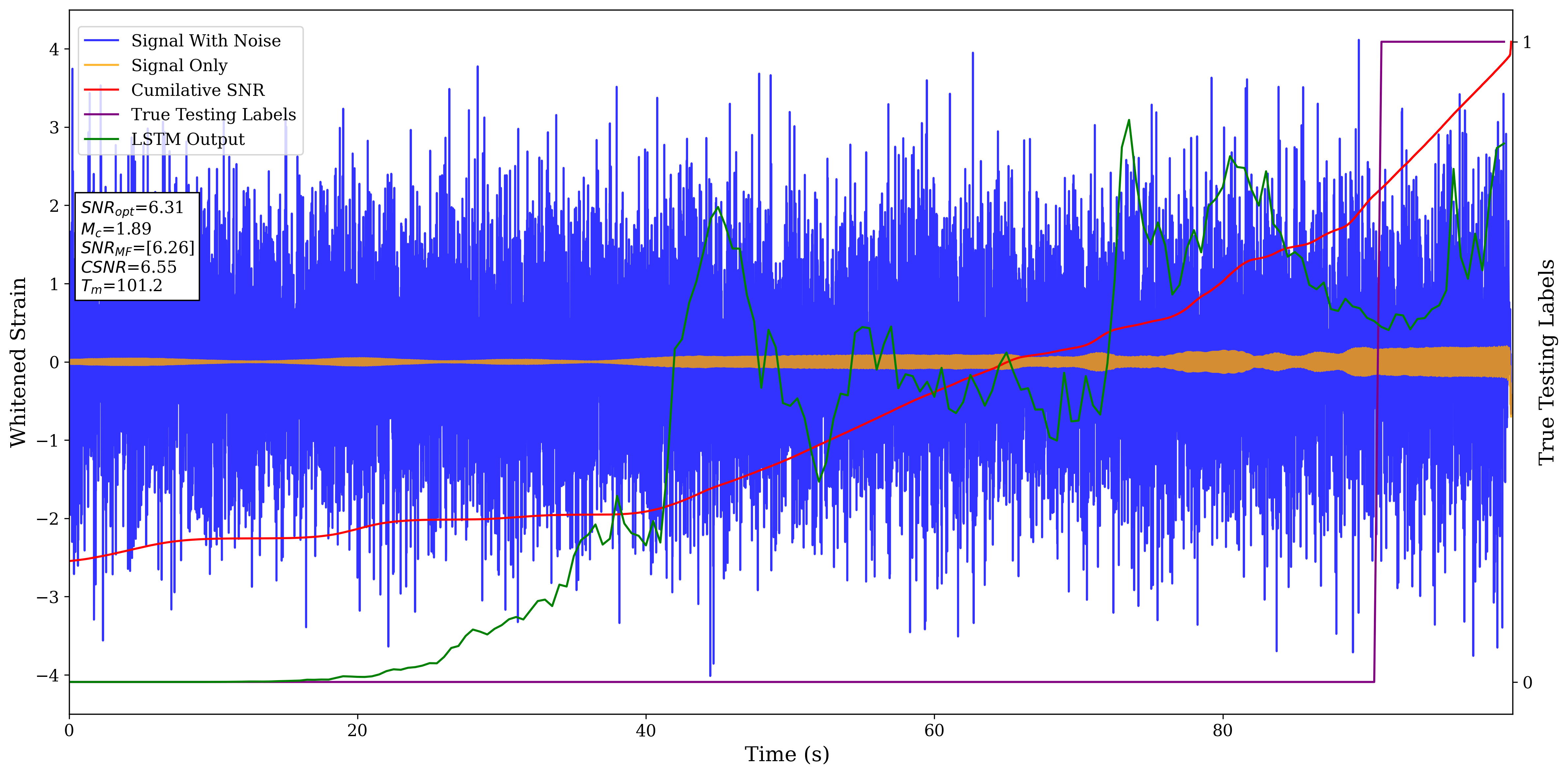The height and width of the screenshot is (775, 1568).
Task: Click the T_m=101.2 annotation line
Action: tap(122, 286)
